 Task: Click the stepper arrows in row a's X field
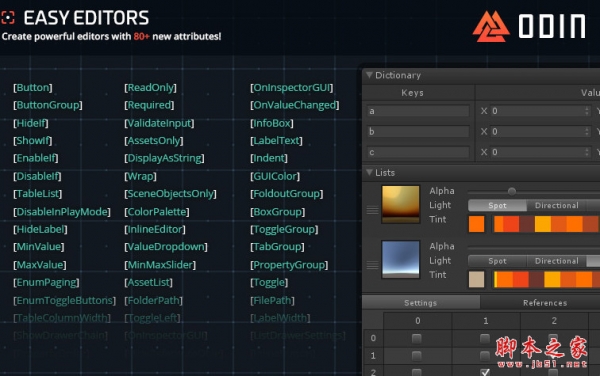point(587,111)
